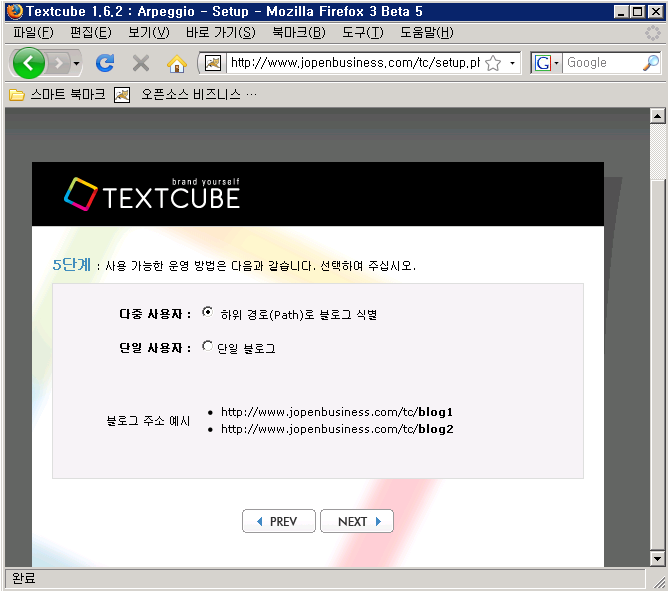Click the window resize grip in the status bar
The width and height of the screenshot is (669, 592).
click(x=660, y=581)
